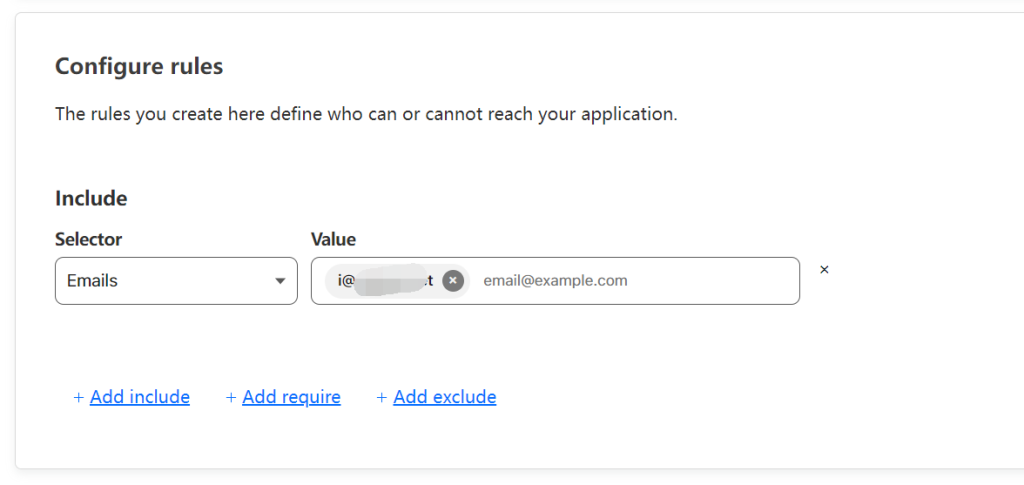Viewport: 1024px width, 485px height.
Task: Delete the Include rule row
Action: (x=824, y=269)
